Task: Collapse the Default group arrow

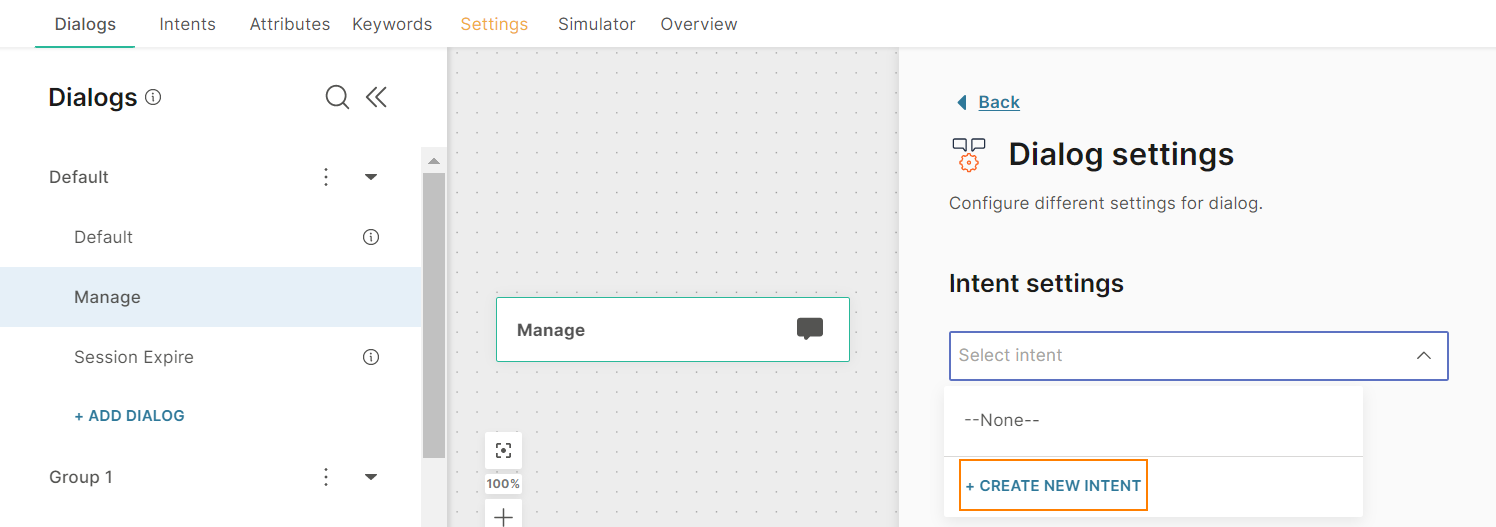Action: 371,177
